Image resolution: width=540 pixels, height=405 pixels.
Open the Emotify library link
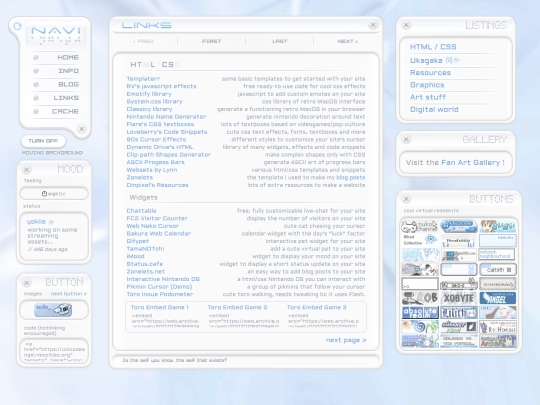coord(149,94)
